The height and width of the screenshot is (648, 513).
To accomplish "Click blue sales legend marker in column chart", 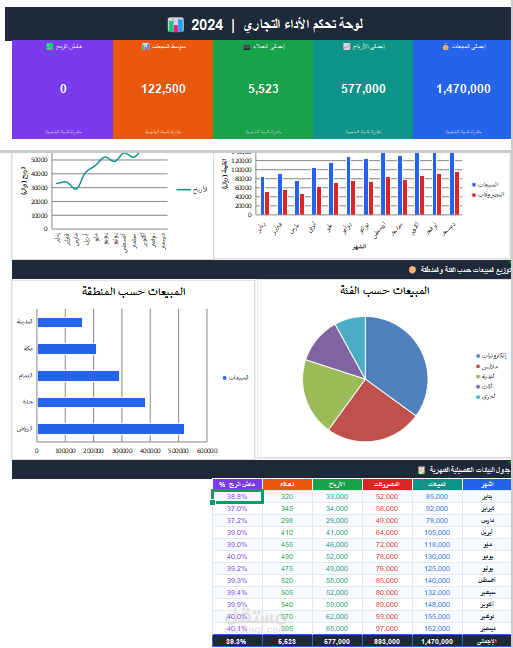I will pos(474,185).
